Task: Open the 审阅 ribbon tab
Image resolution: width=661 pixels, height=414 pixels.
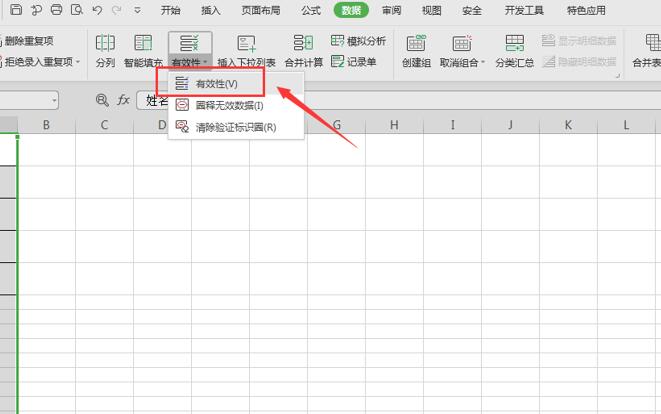Action: point(391,10)
